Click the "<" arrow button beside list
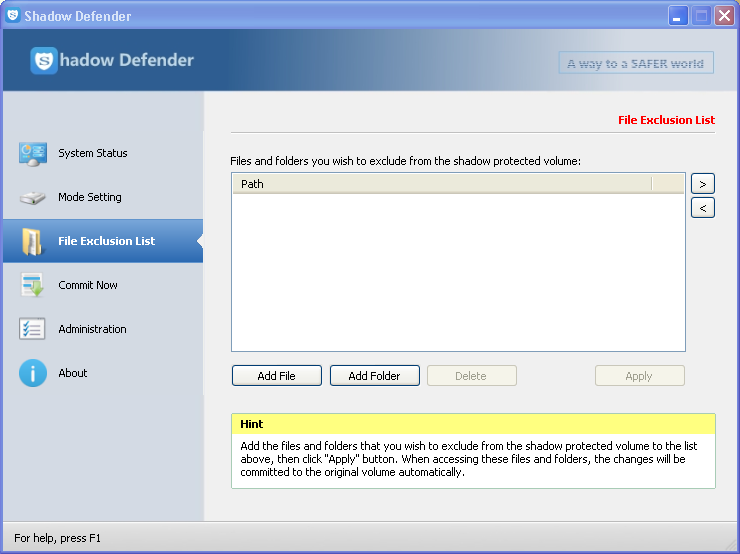The image size is (740, 554). [703, 208]
